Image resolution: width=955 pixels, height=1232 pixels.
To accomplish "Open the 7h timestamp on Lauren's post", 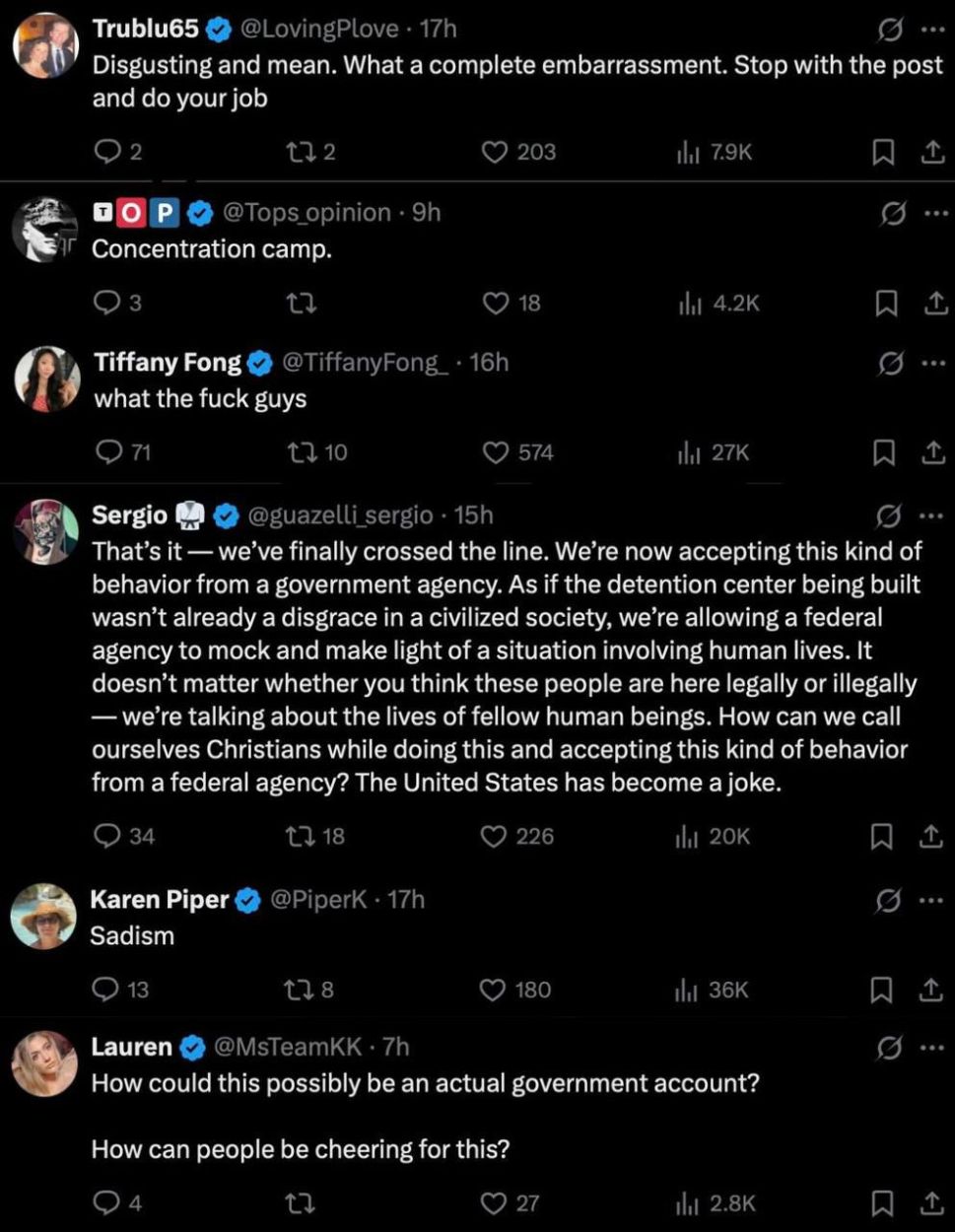I will tap(395, 1047).
